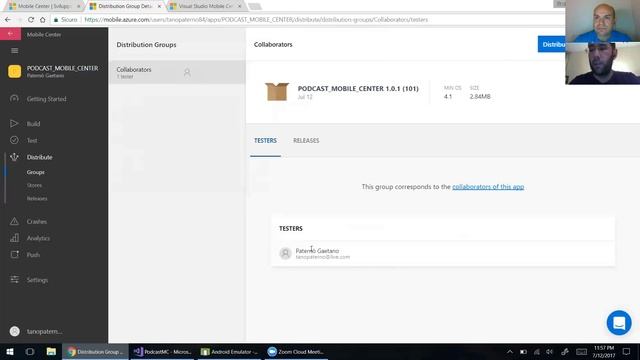Click the yellow PODCAST_MOBILE_CENTER app icon
The height and width of the screenshot is (360, 640).
(x=14, y=71)
